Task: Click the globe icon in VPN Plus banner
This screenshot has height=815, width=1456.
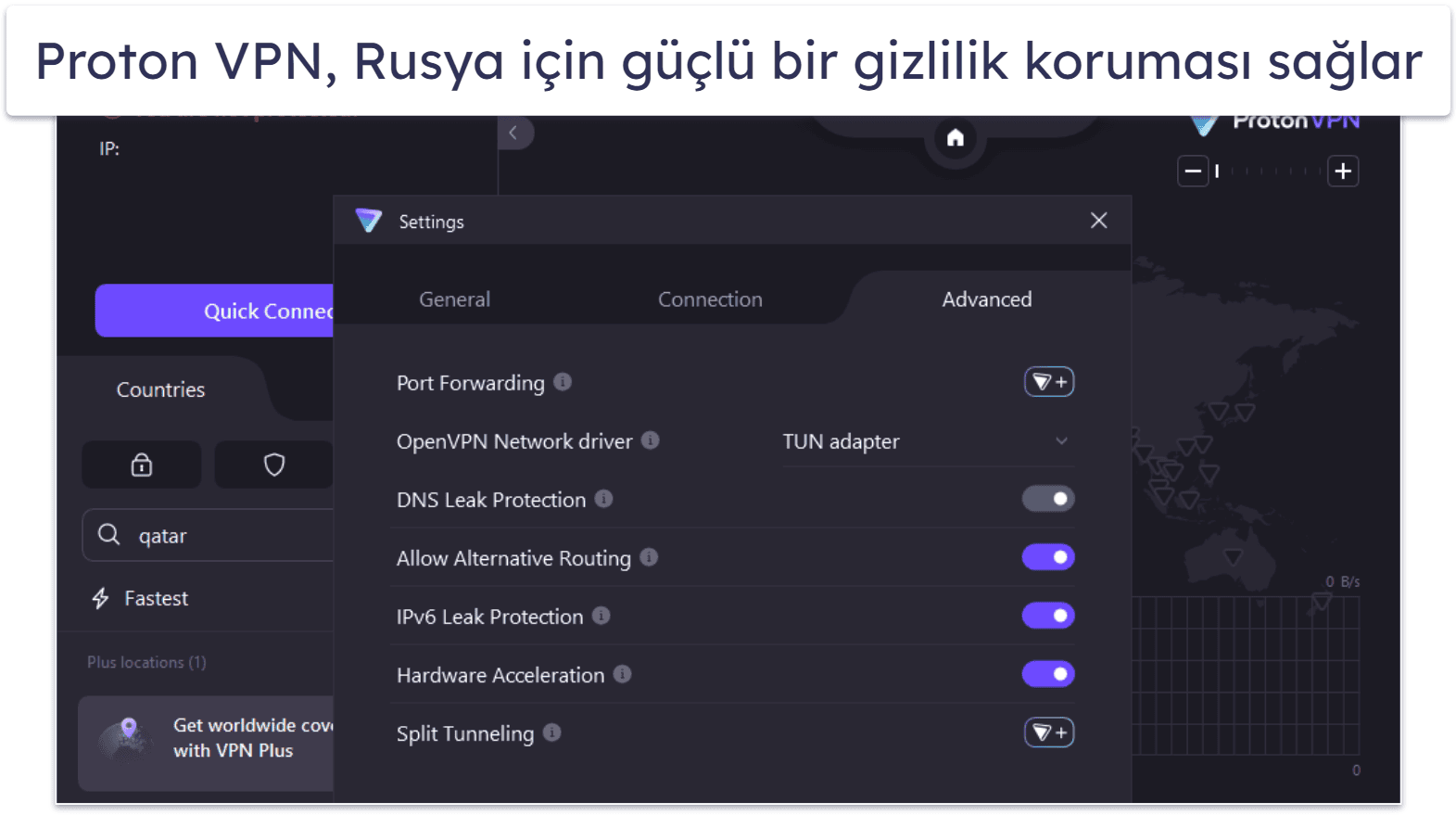Action: point(127,739)
